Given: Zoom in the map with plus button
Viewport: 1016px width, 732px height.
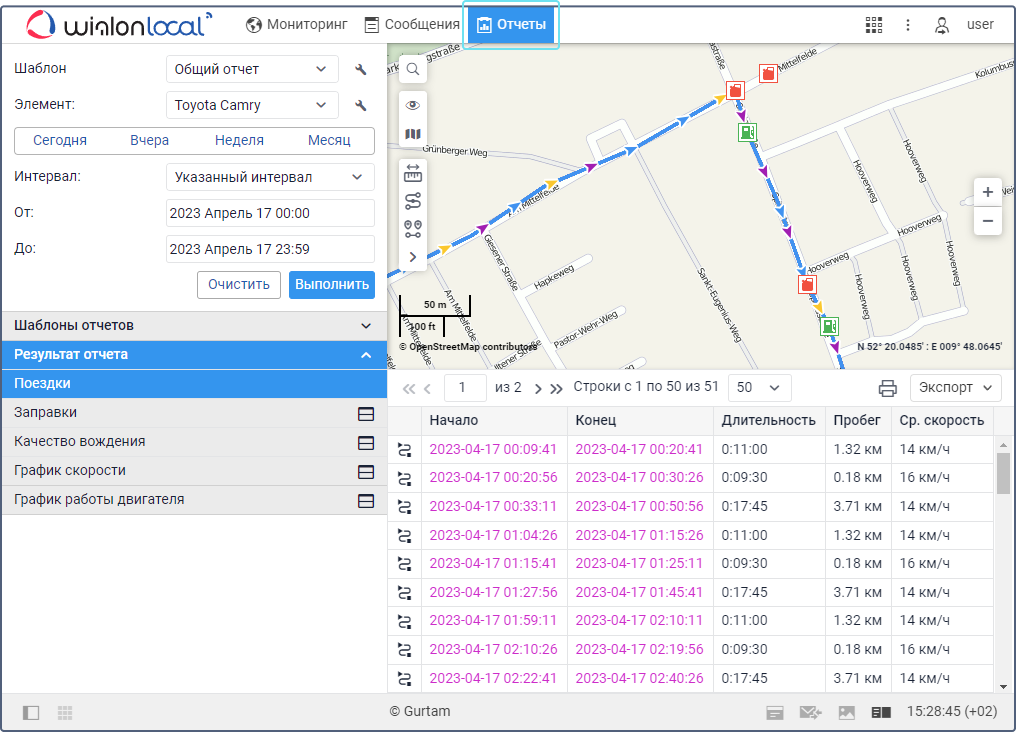Looking at the screenshot, I should [987, 192].
